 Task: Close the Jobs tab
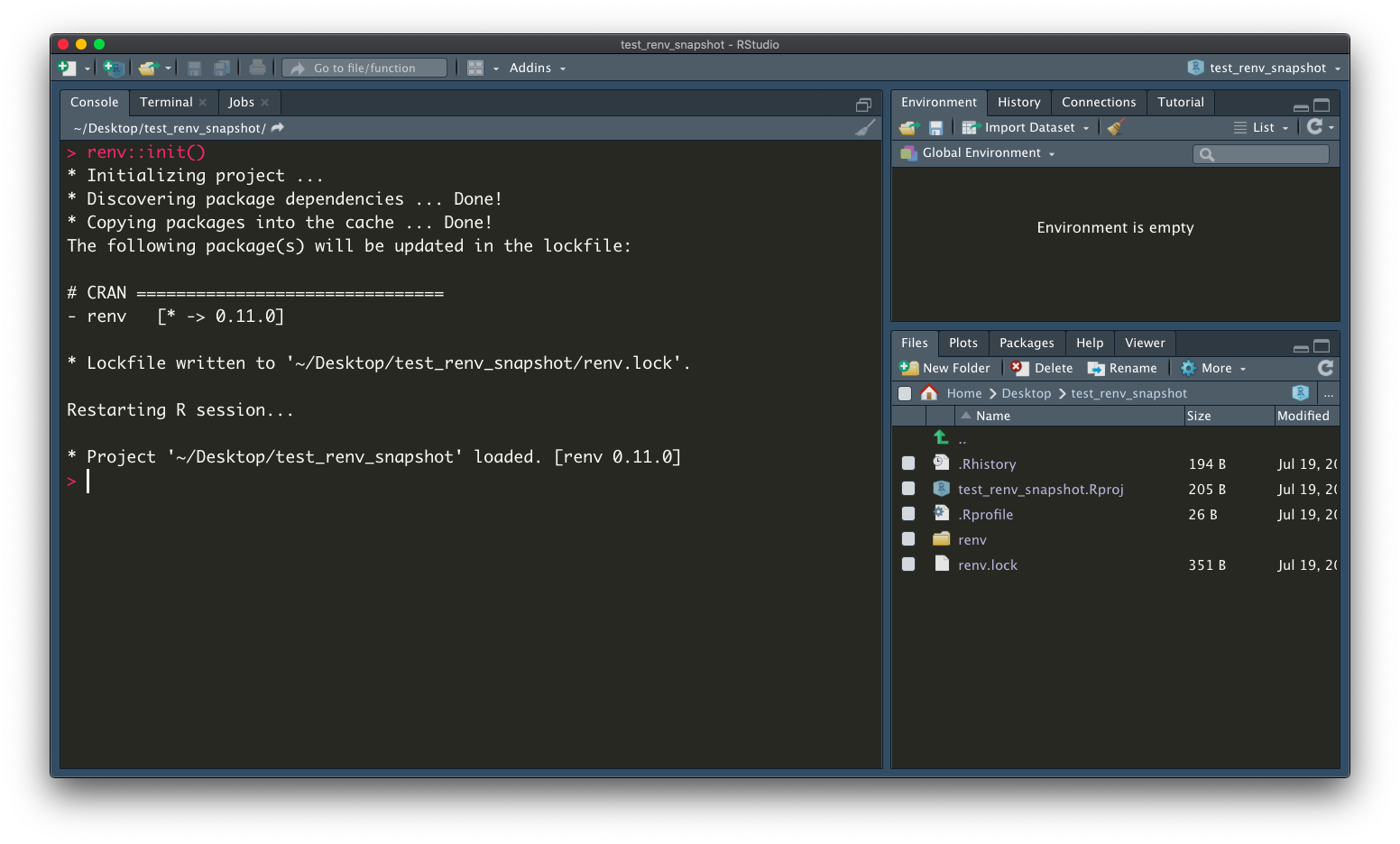point(265,103)
